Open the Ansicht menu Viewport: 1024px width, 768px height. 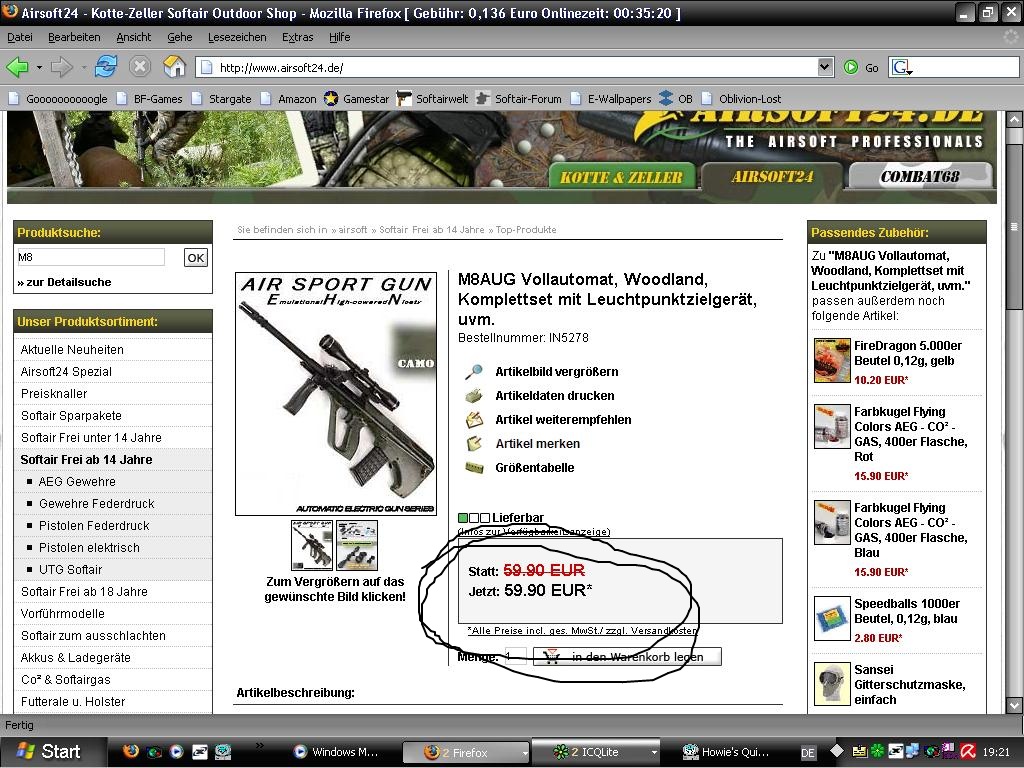134,37
